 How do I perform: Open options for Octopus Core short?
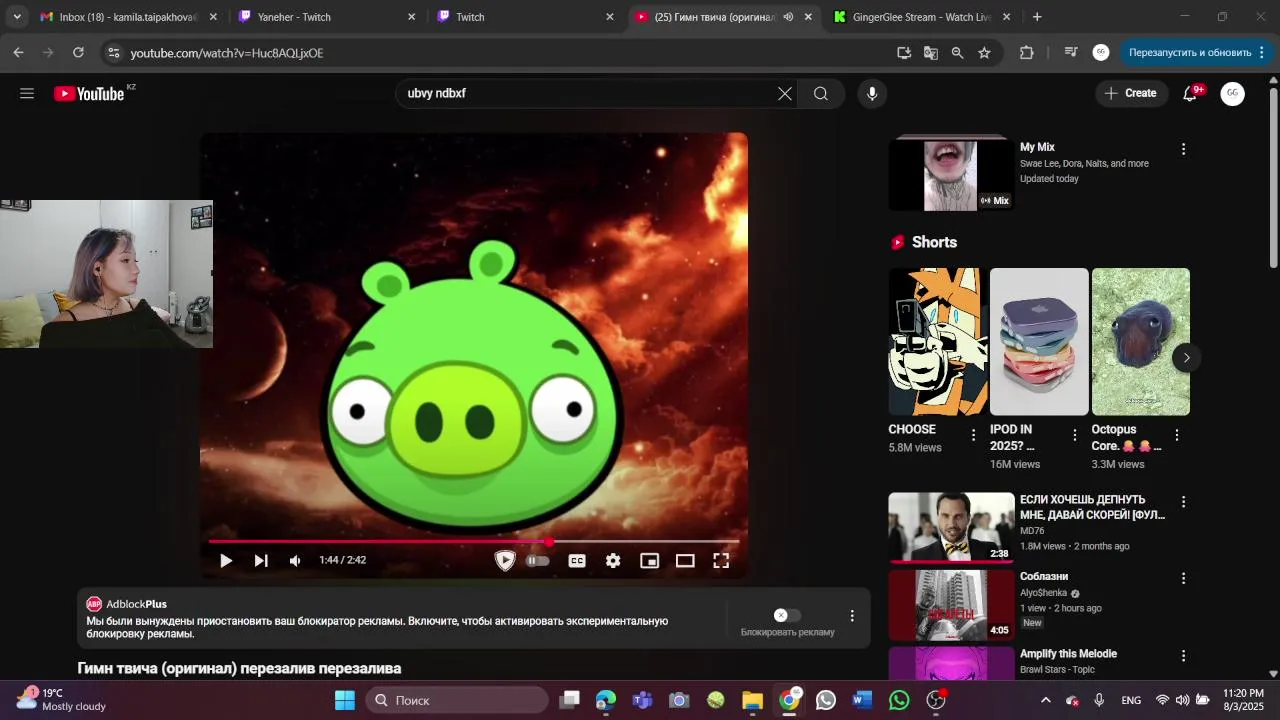point(1177,435)
